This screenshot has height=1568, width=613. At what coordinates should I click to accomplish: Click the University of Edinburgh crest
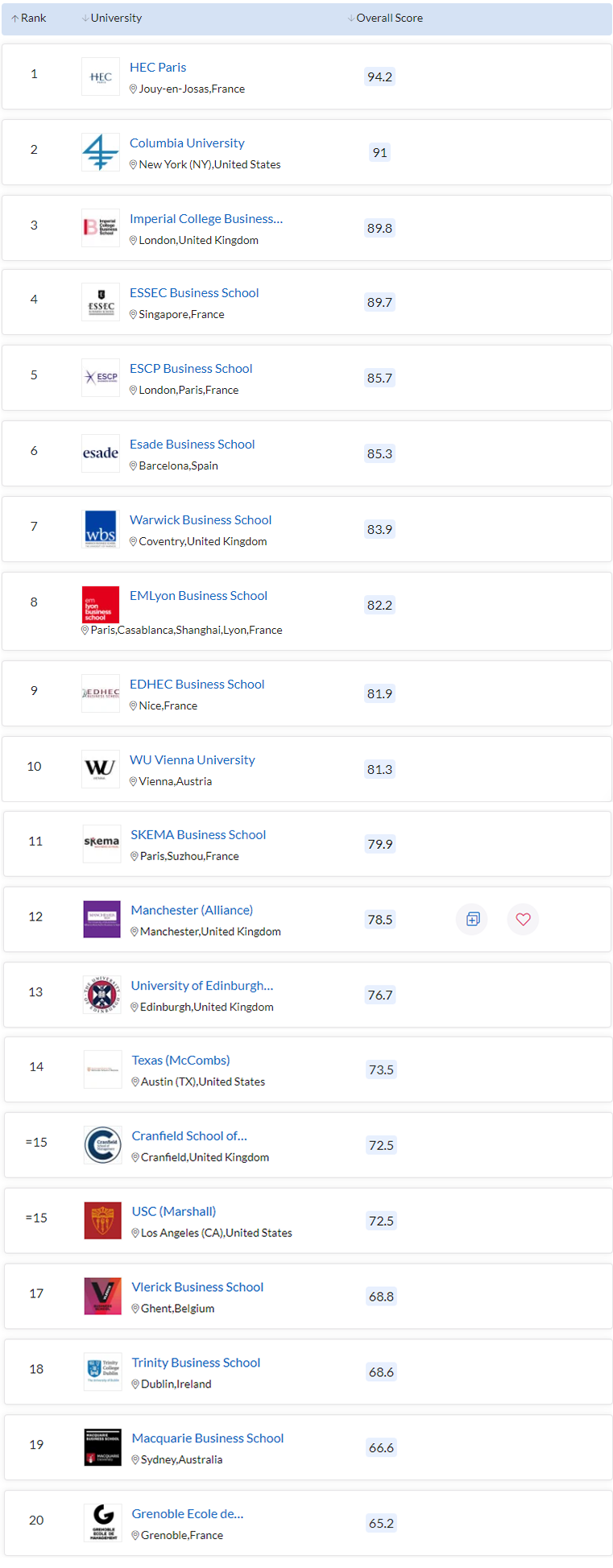pos(102,995)
